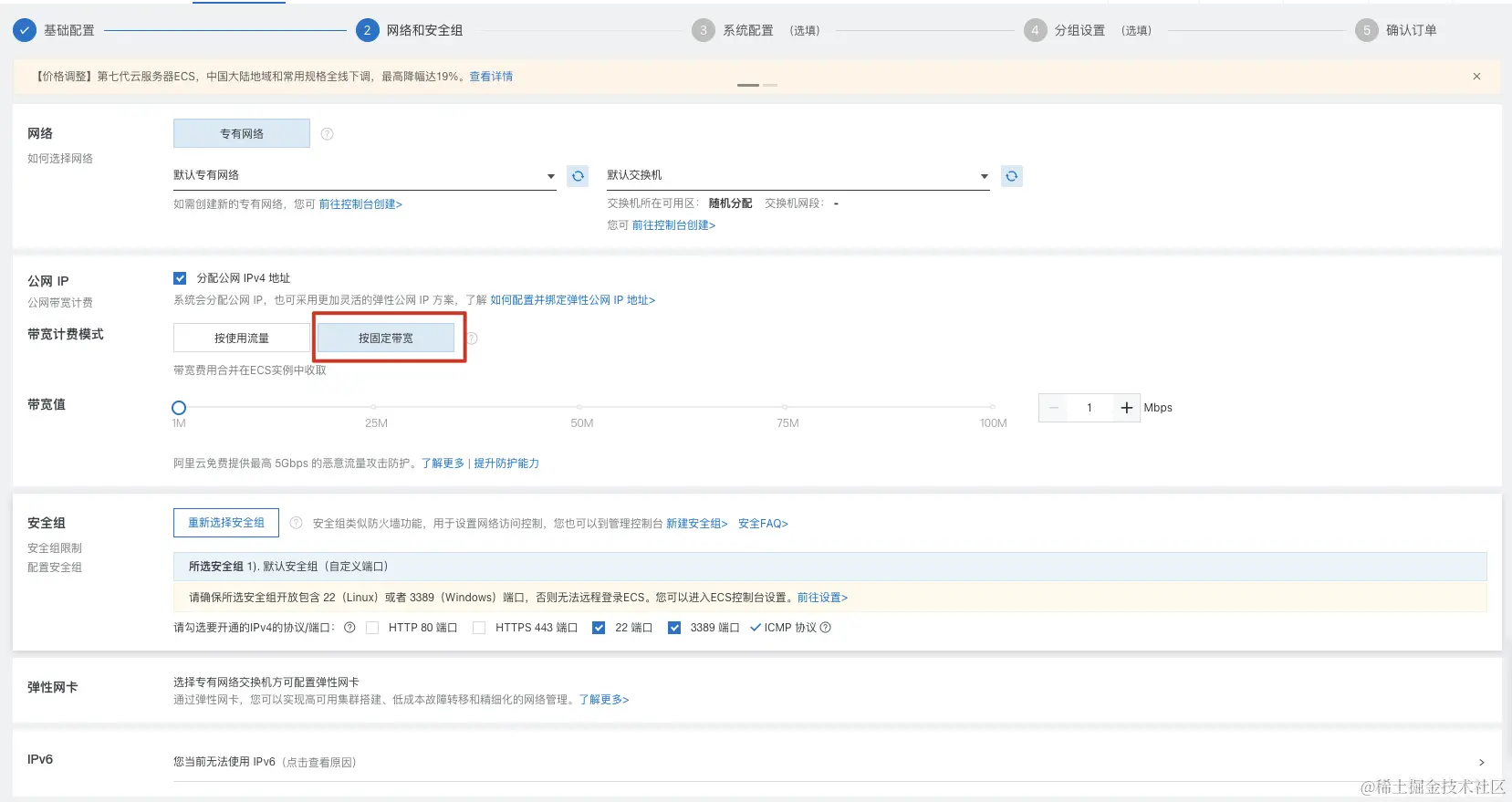Open the 配置安全组 link
This screenshot has width=1512, height=802.
click(55, 568)
